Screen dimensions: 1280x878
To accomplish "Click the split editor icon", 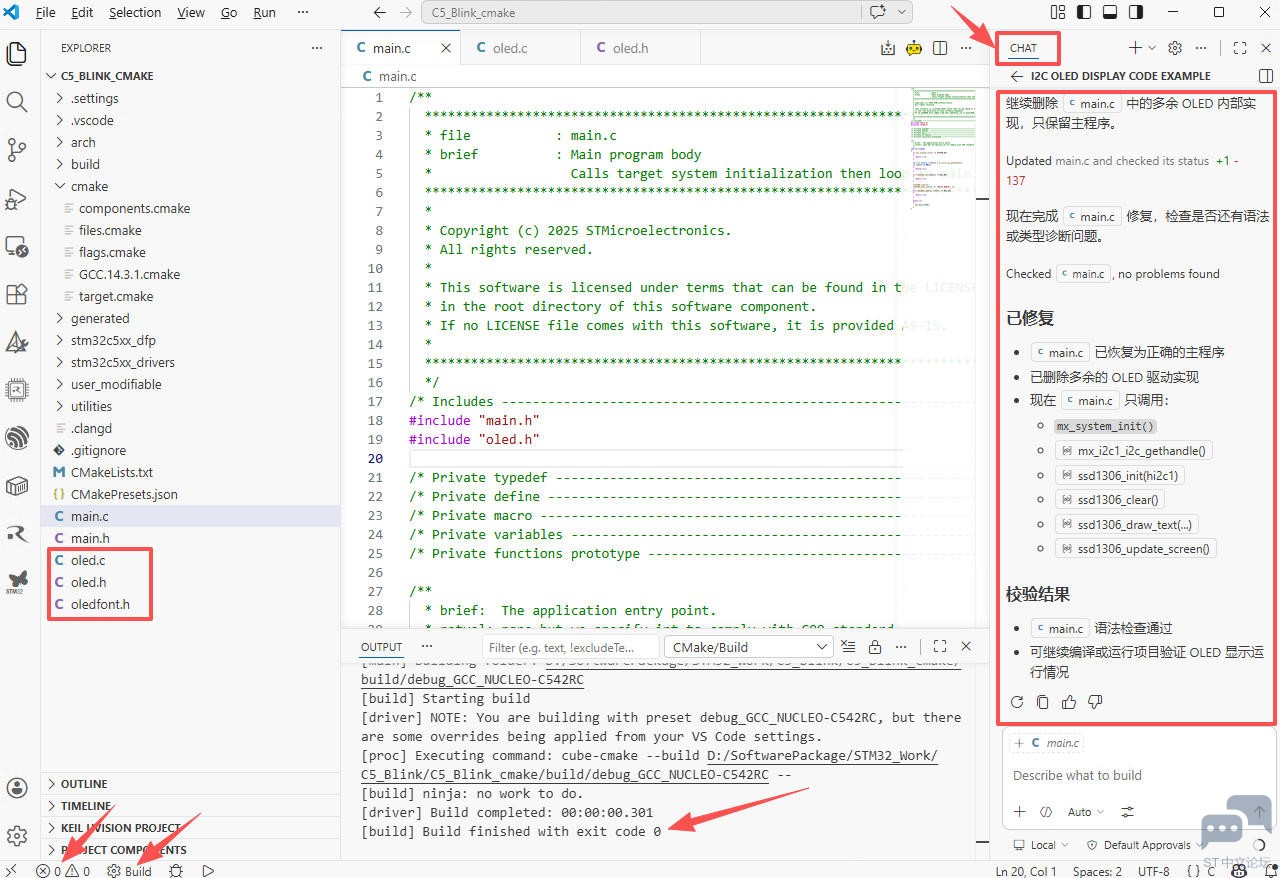I will 940,48.
